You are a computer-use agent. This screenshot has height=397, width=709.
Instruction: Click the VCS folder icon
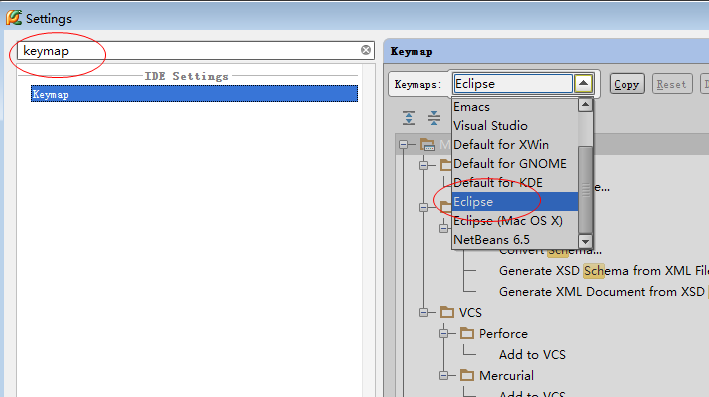coord(447,312)
